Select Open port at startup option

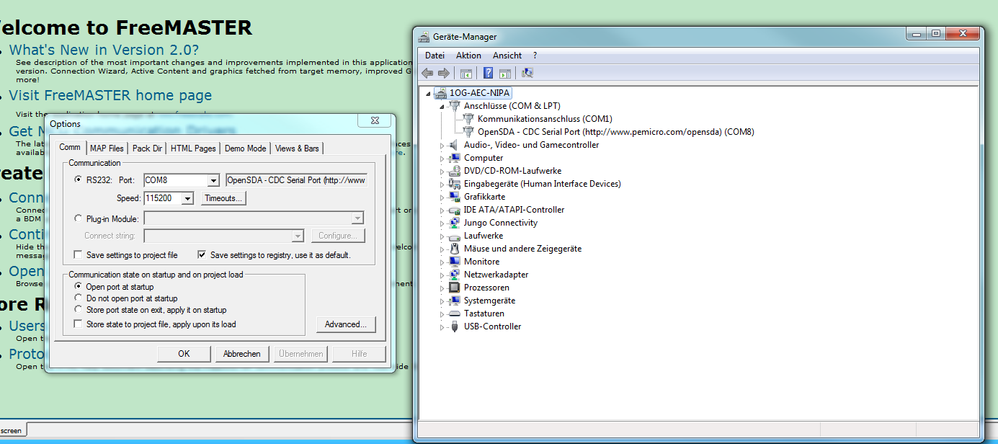[x=78, y=287]
